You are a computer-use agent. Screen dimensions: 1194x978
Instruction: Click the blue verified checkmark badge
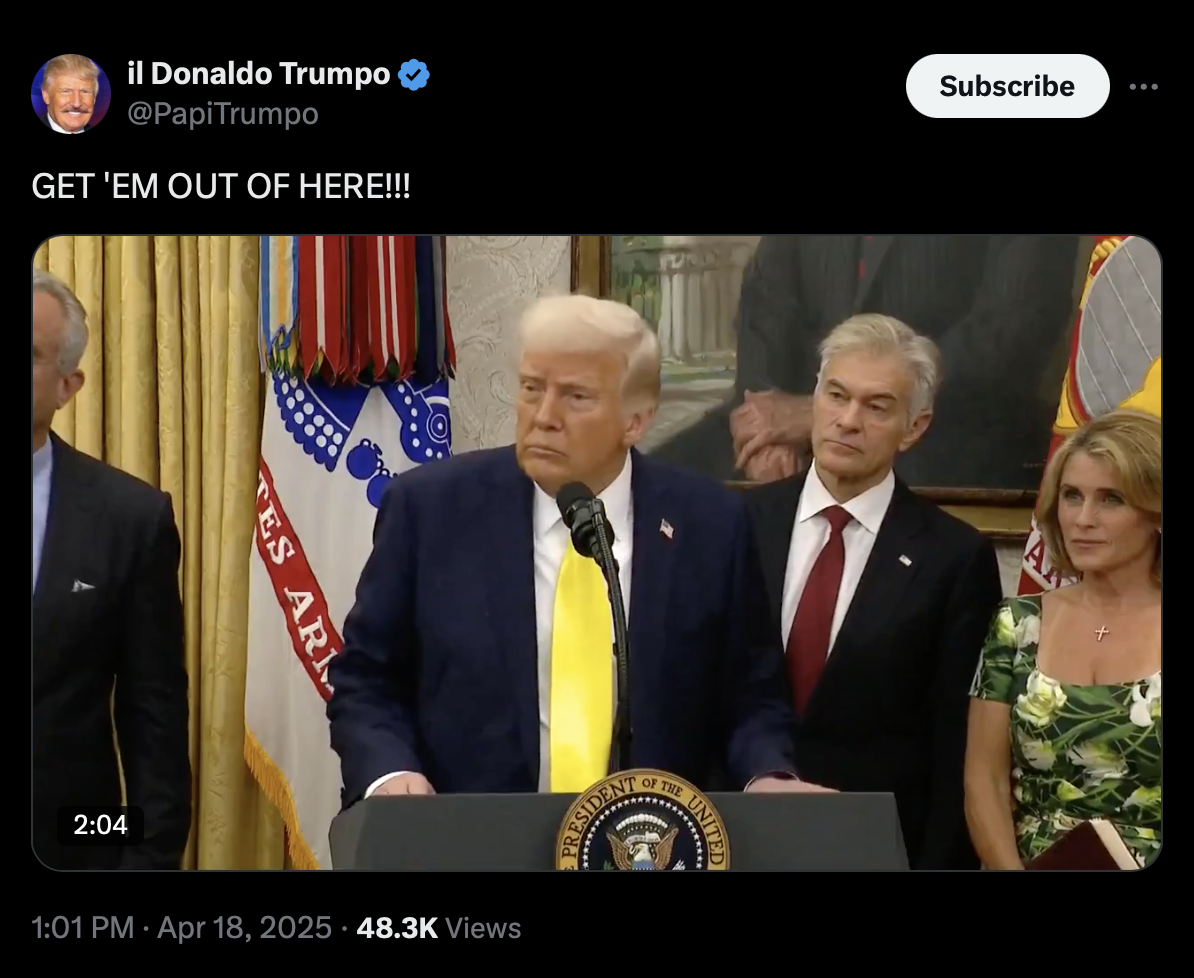pos(414,75)
